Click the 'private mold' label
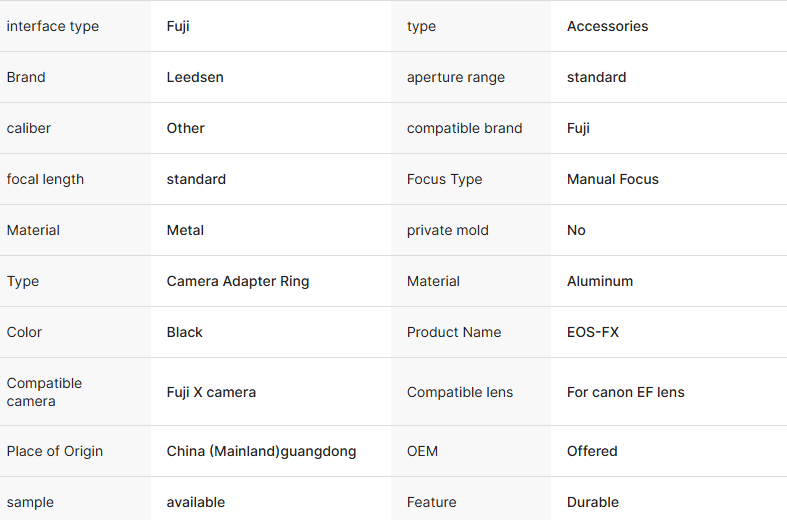 pyautogui.click(x=448, y=230)
